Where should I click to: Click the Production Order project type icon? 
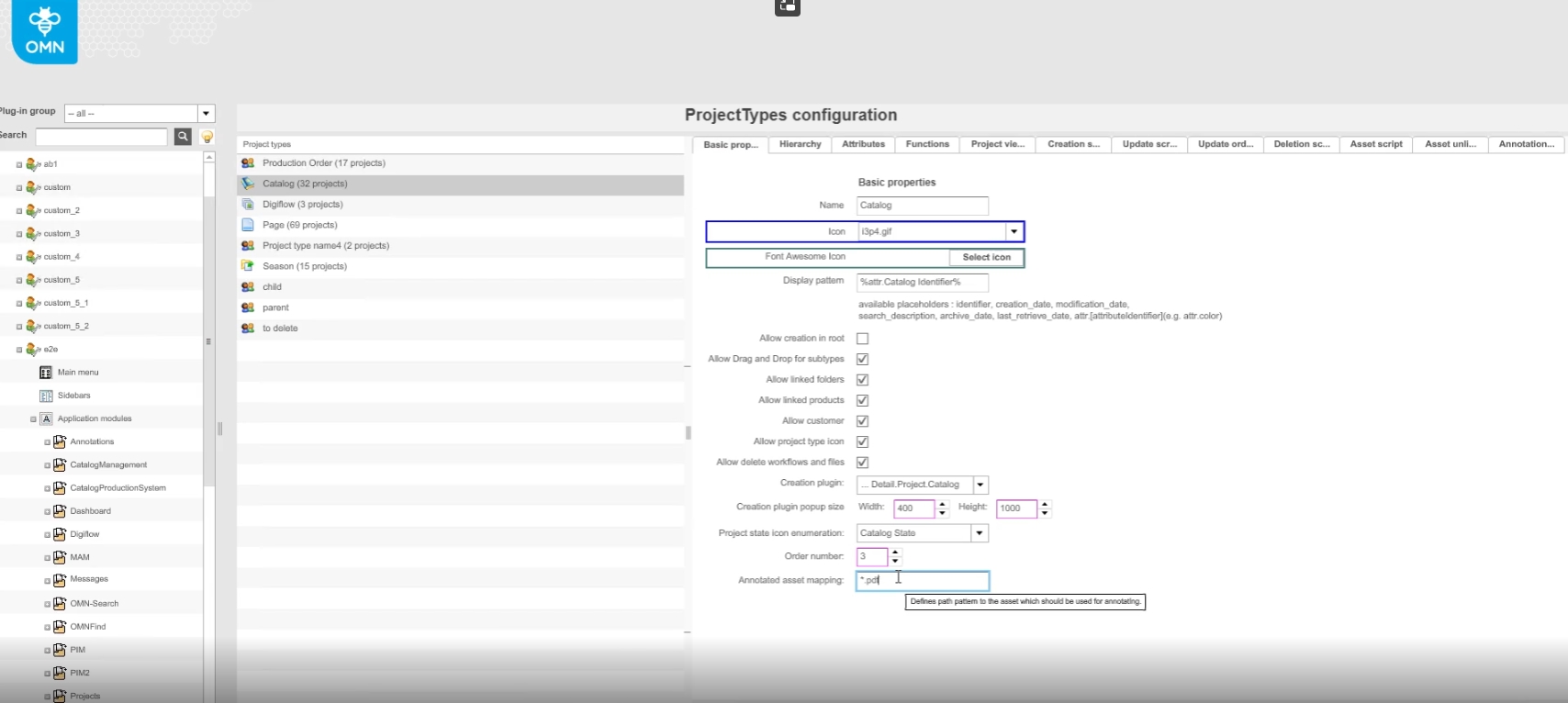248,163
